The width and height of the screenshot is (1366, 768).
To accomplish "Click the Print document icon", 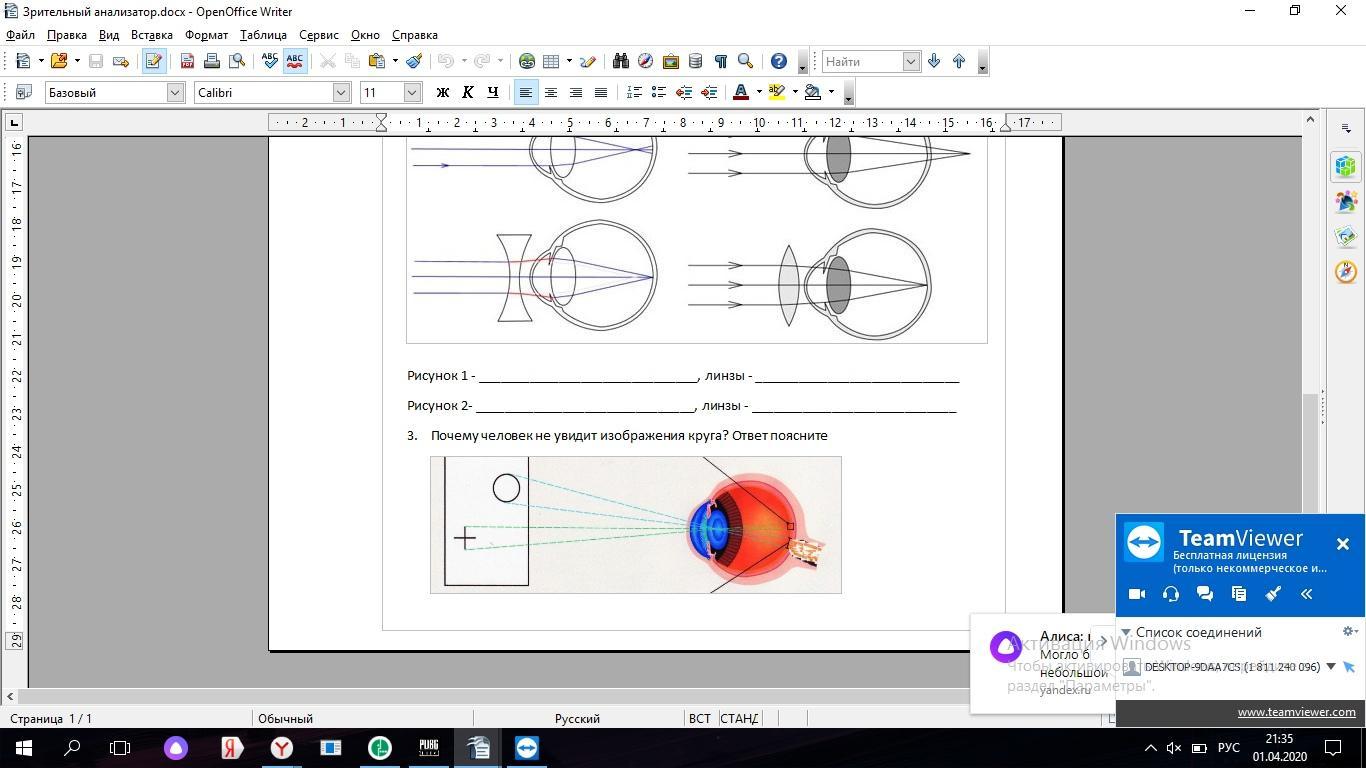I will coord(212,61).
